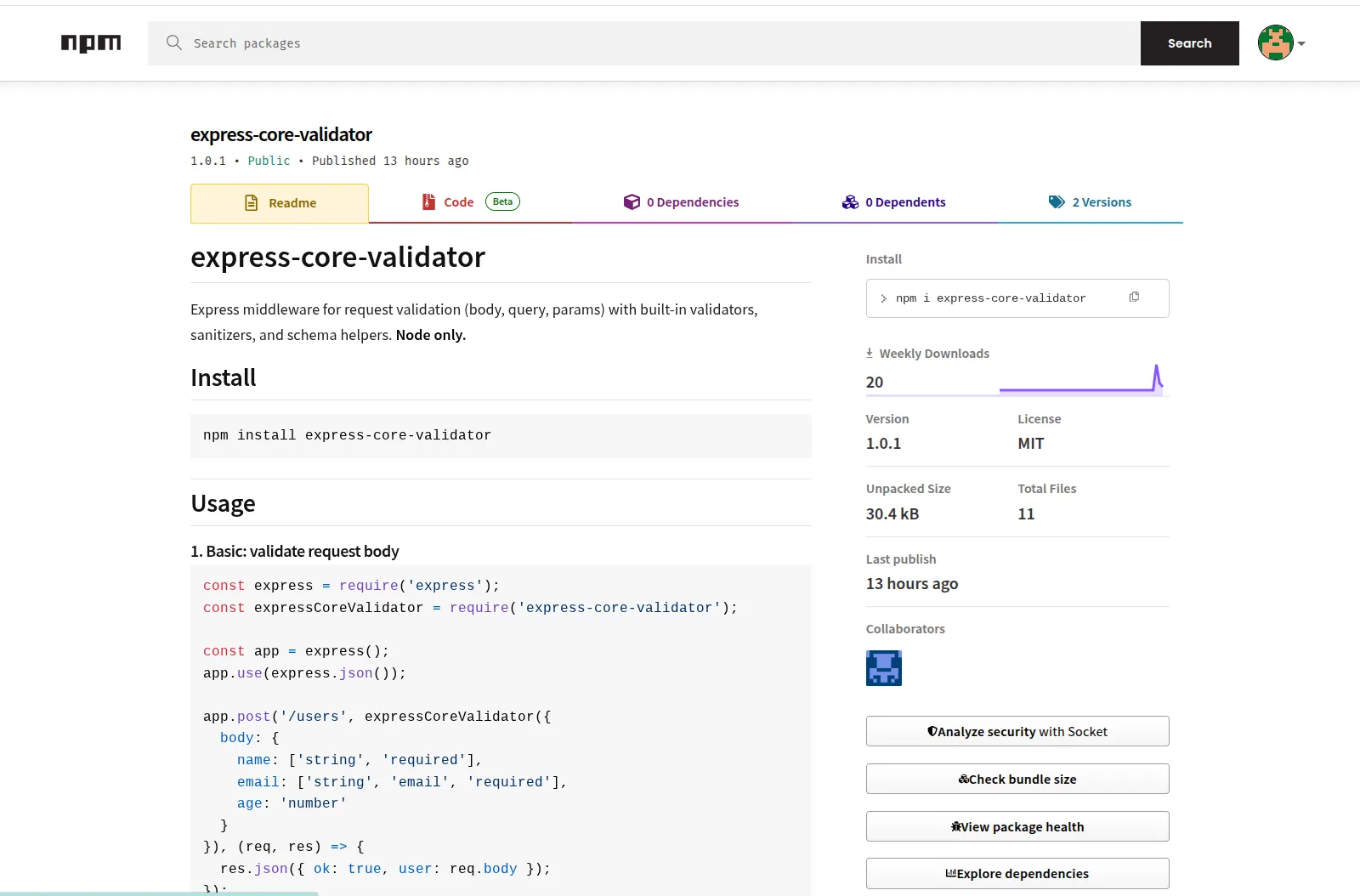Click the tag icon next to 2 Versions
The height and width of the screenshot is (896, 1360).
pyautogui.click(x=1057, y=201)
